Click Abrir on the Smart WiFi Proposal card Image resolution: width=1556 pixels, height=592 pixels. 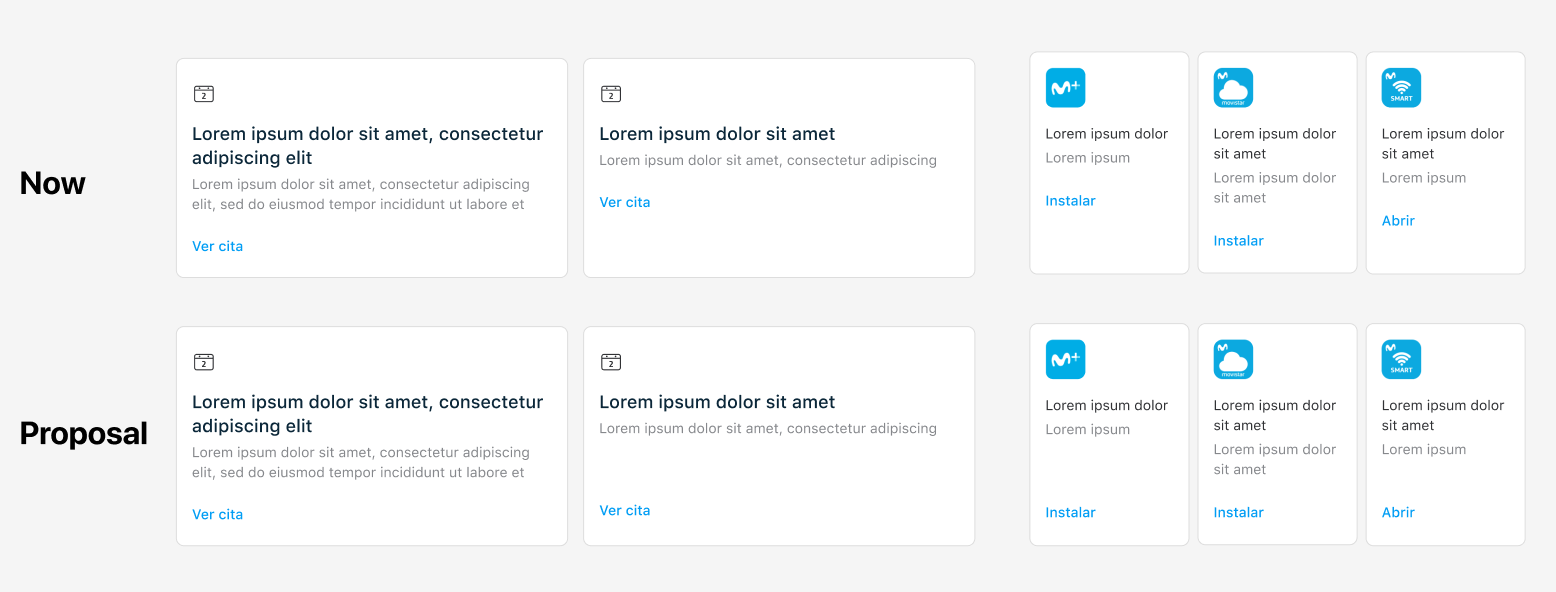pos(1397,512)
